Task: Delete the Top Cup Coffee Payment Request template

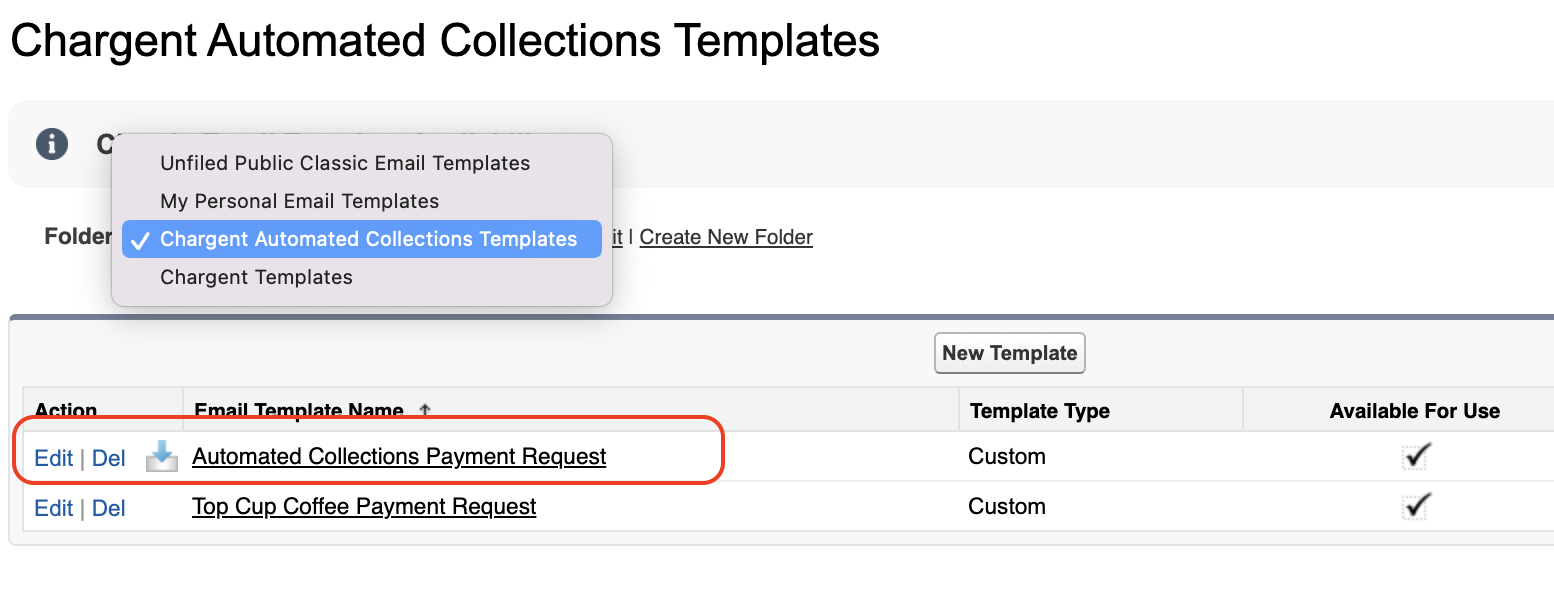Action: pos(110,506)
